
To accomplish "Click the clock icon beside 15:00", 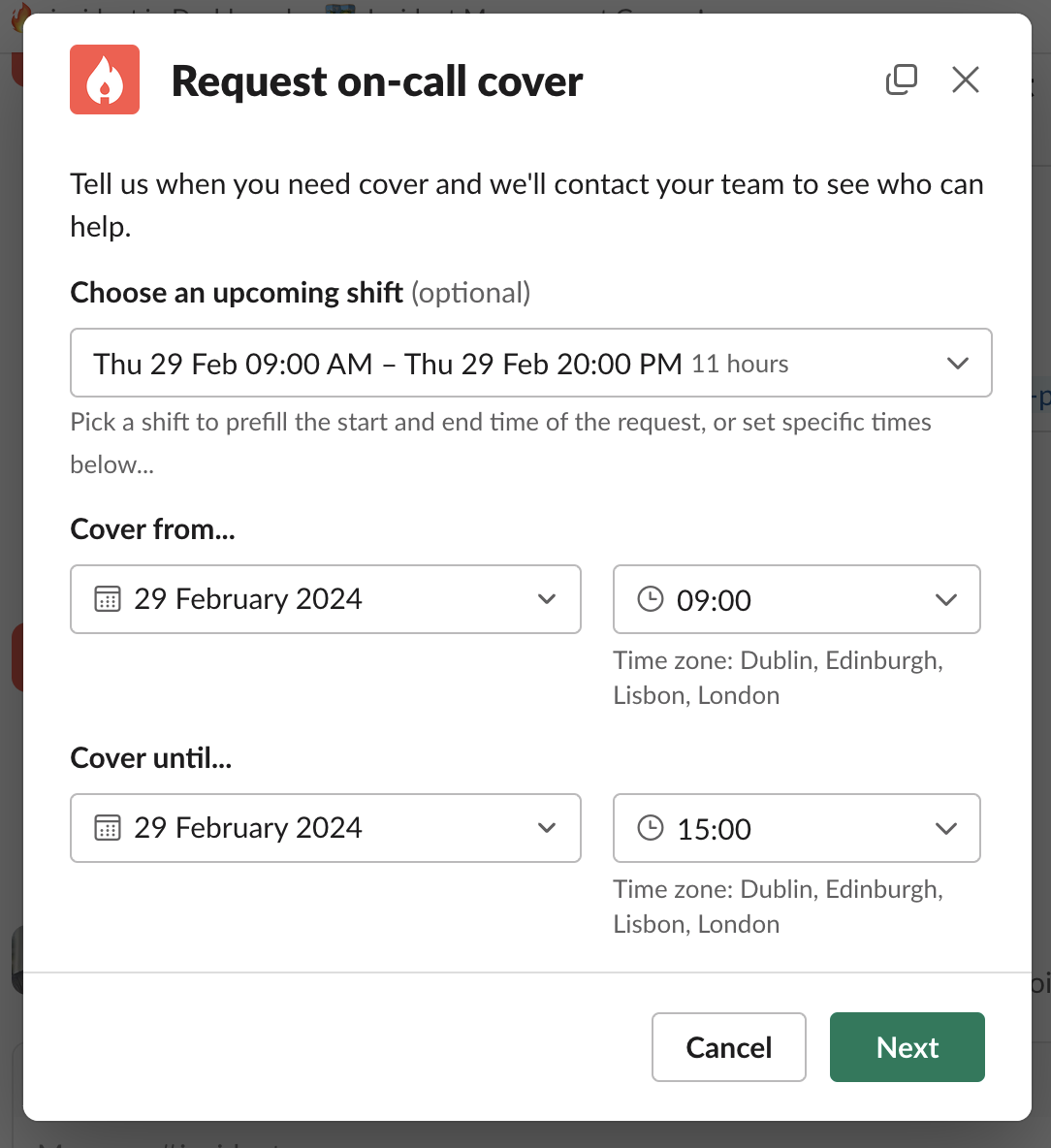I will pyautogui.click(x=650, y=828).
